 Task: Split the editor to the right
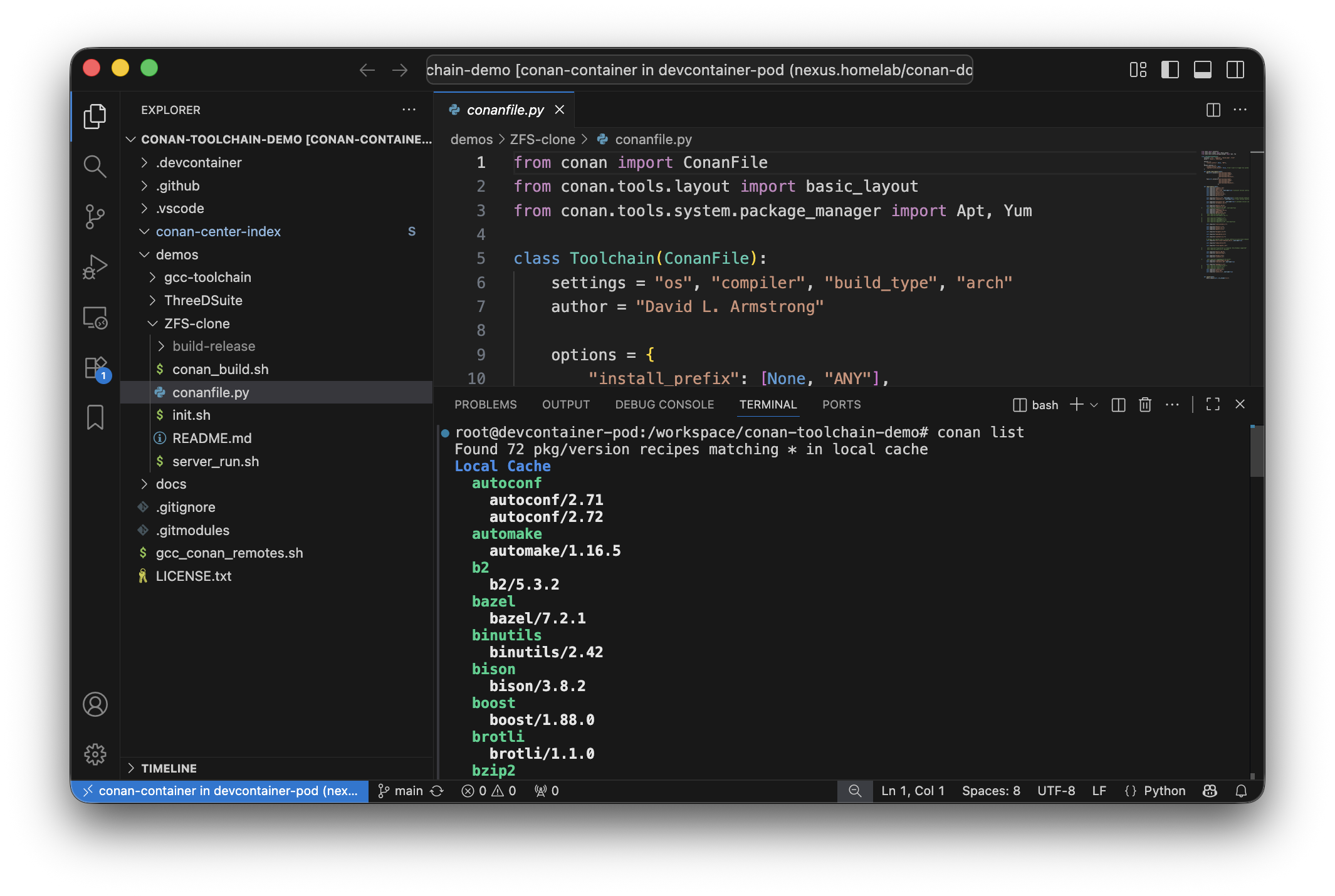point(1213,110)
